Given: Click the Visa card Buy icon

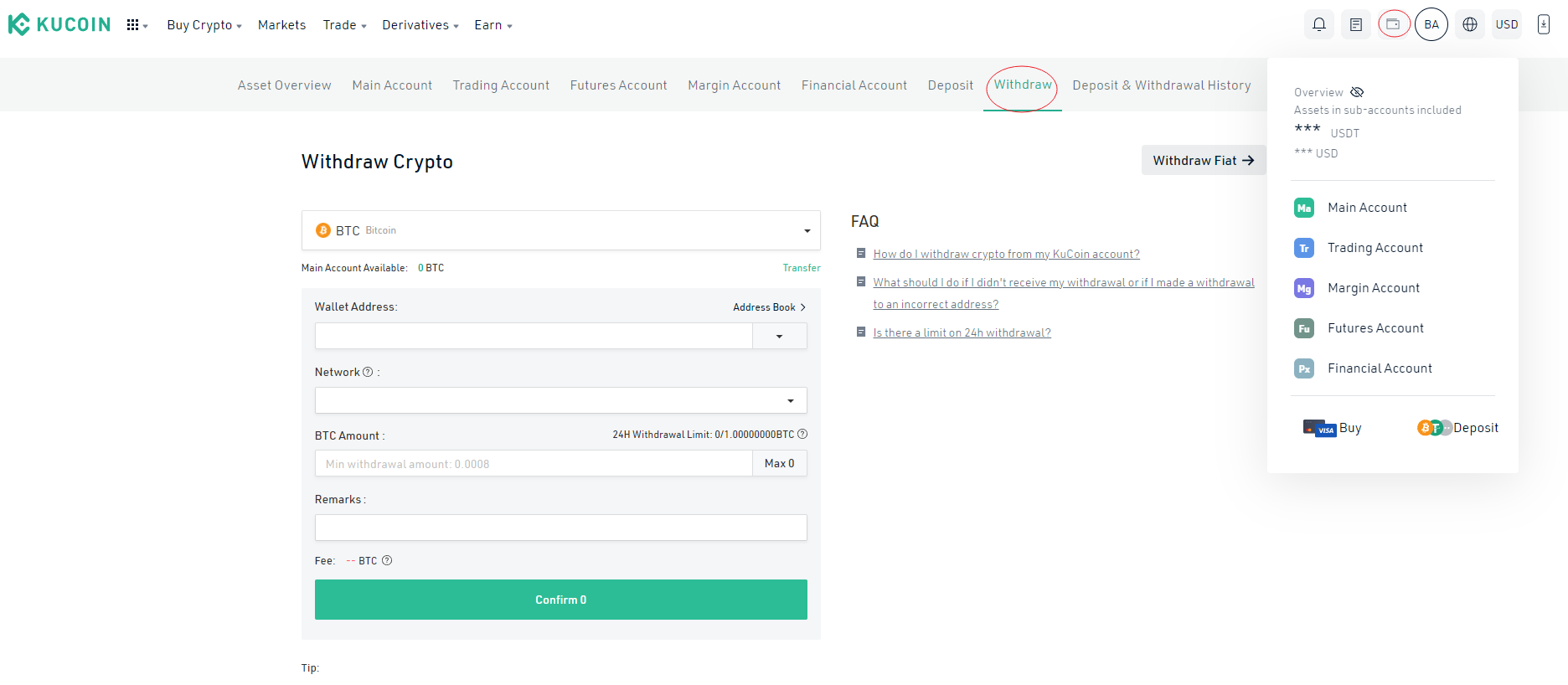Looking at the screenshot, I should click(x=1319, y=428).
